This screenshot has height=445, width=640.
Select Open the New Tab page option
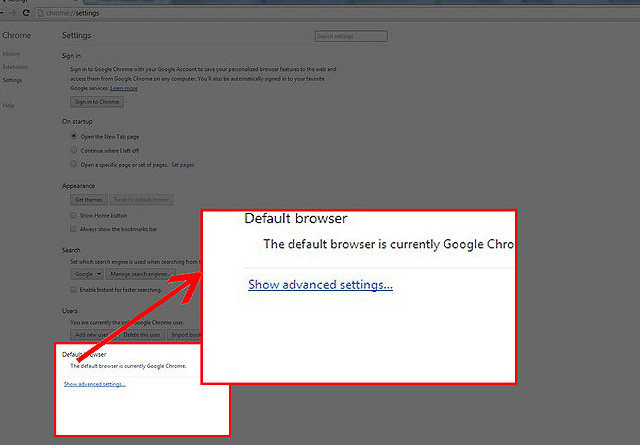[73, 136]
